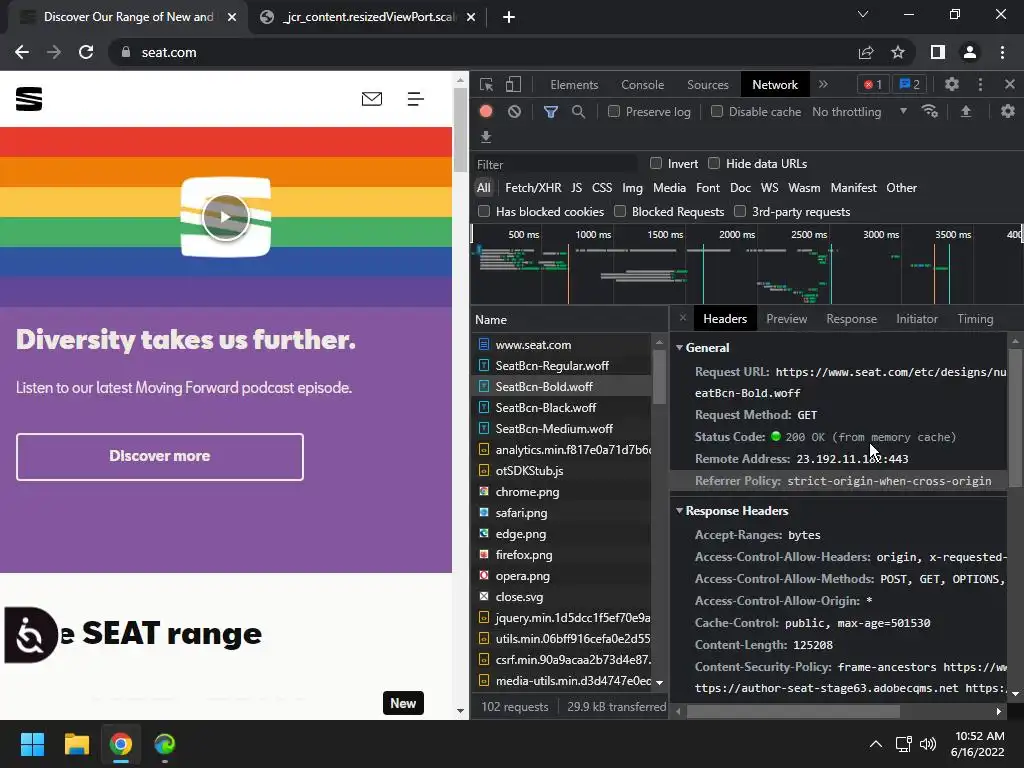Play the podcast video
Viewport: 1024px width, 768px height.
pos(225,217)
